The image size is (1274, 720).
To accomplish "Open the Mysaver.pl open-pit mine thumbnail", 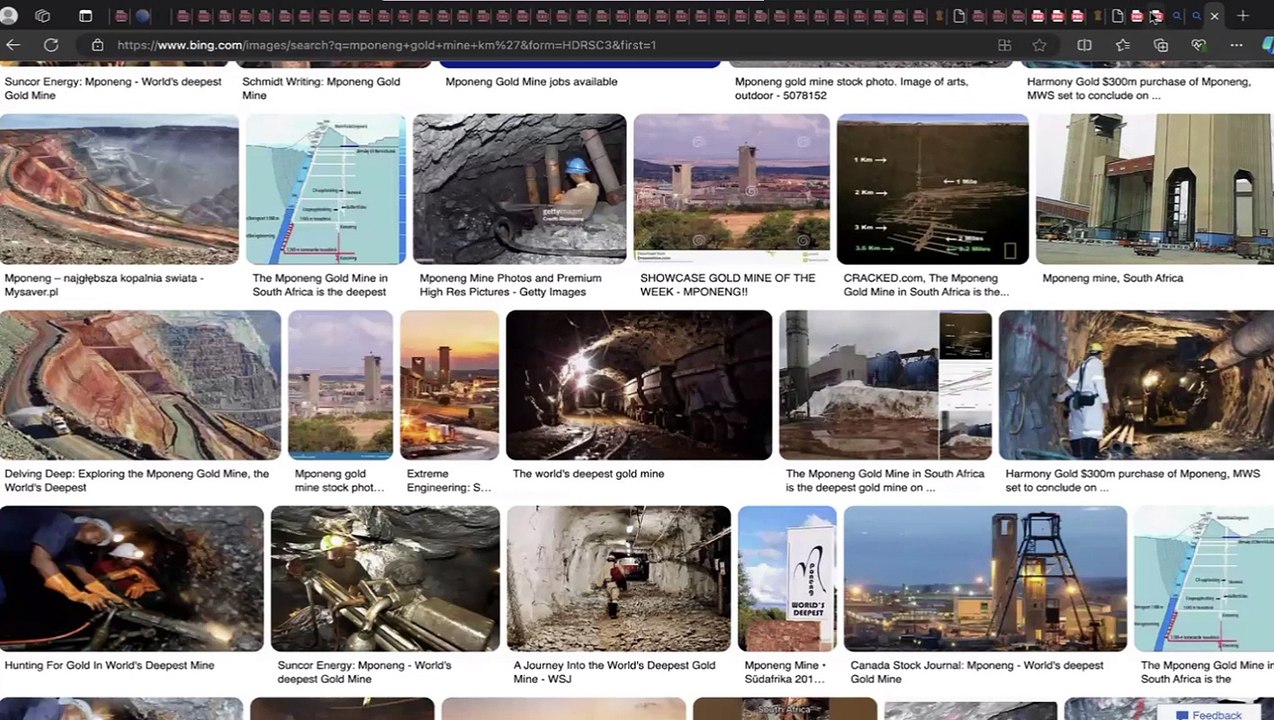I will tap(119, 189).
